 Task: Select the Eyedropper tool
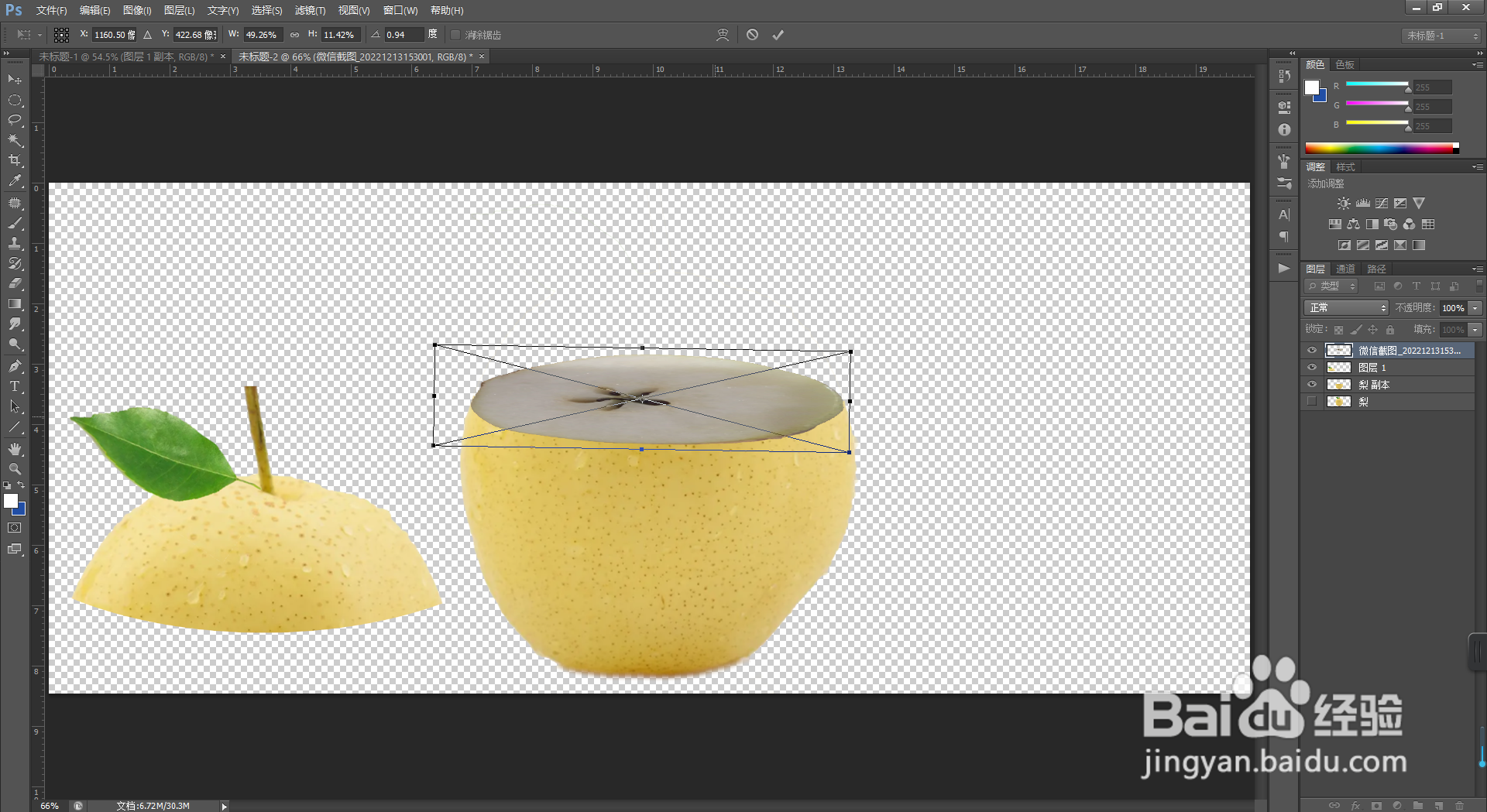coord(15,180)
